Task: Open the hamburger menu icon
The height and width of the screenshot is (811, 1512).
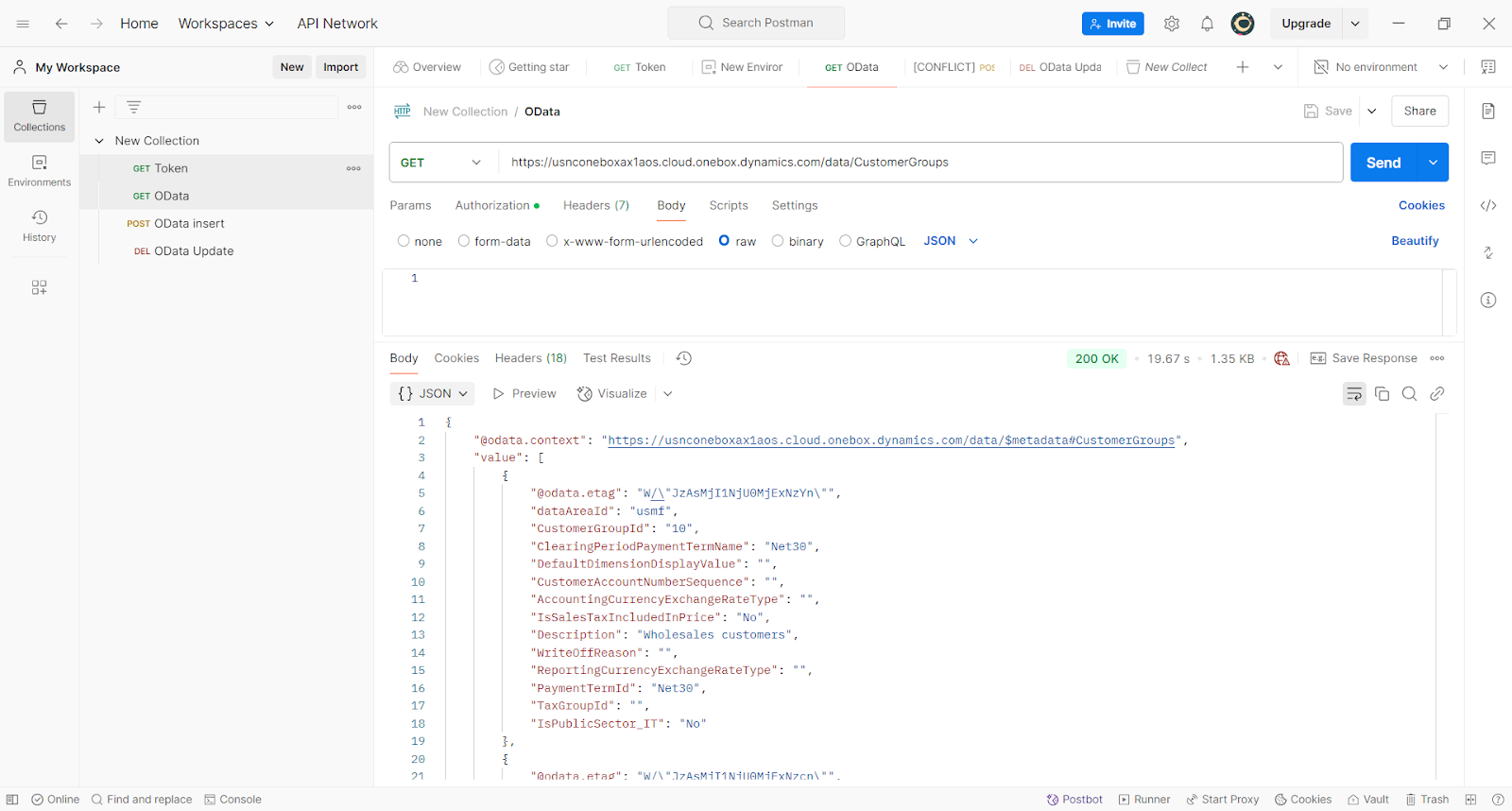Action: click(x=23, y=24)
